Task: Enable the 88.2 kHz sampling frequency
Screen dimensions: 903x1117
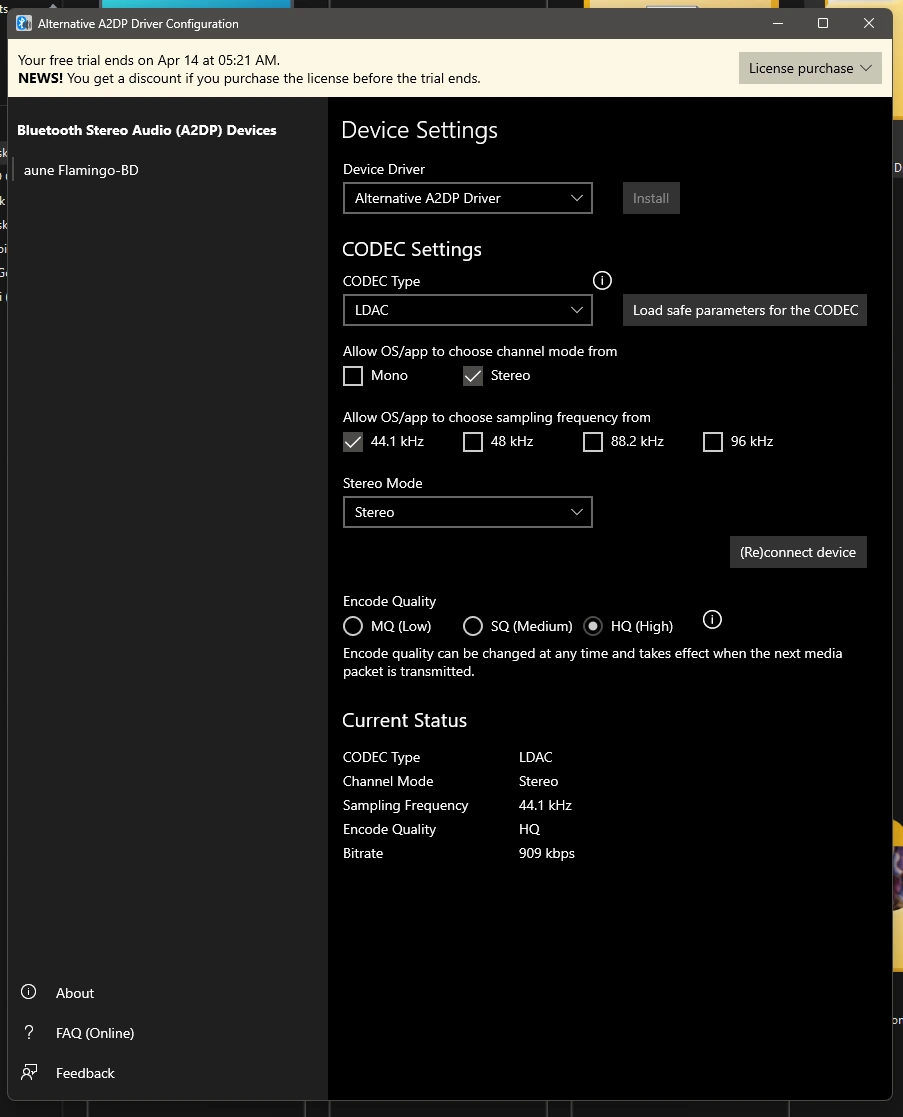Action: (x=593, y=442)
